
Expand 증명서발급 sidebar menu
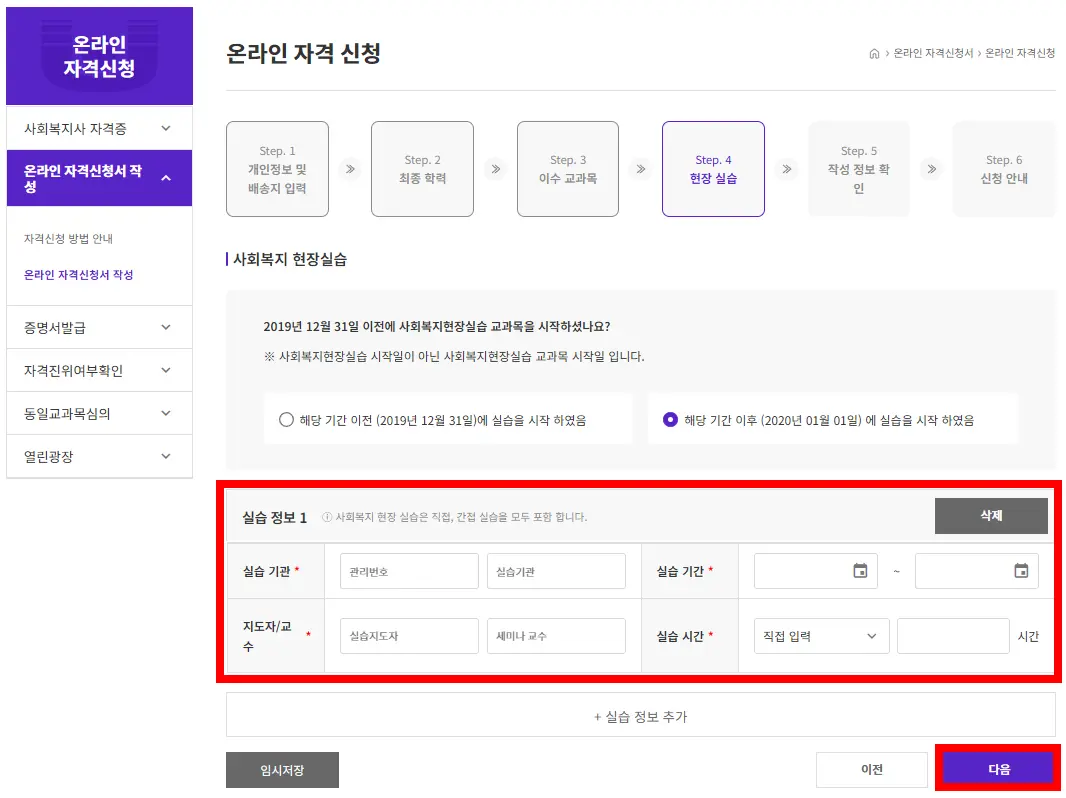(x=99, y=328)
